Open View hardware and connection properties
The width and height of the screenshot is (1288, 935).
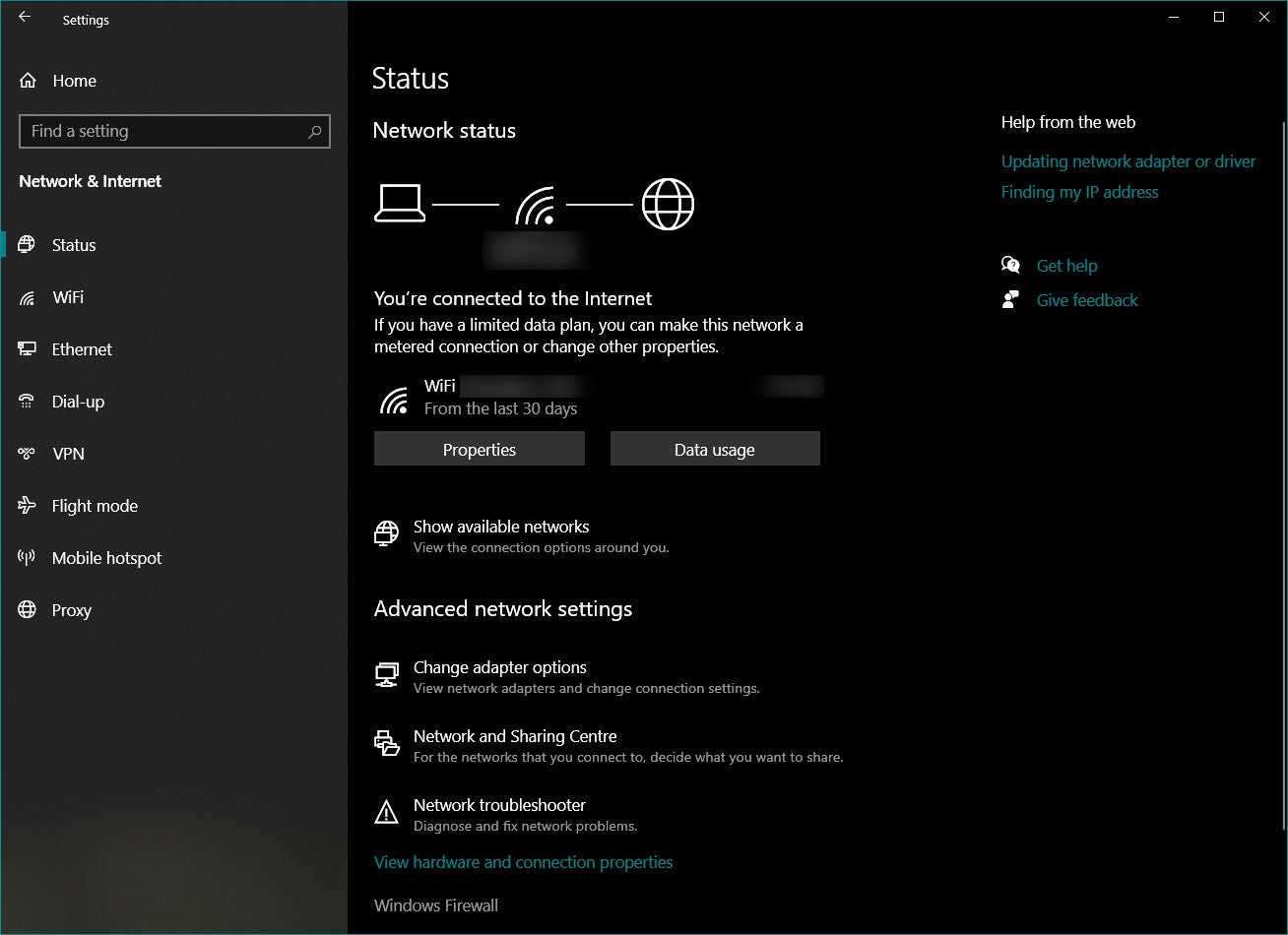(524, 862)
